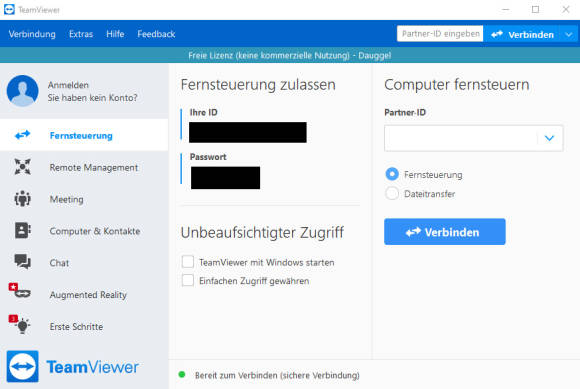Open Computer & Kontakte sidebar tab
Viewport: 580px width, 389px height.
(x=84, y=231)
